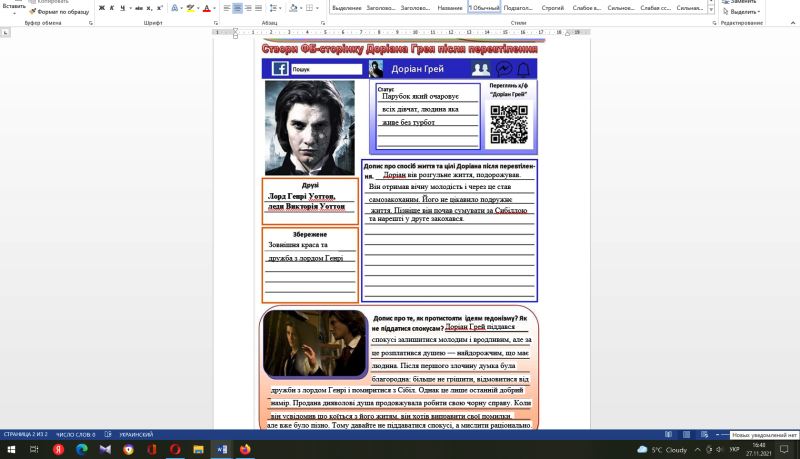Toggle superscript formatting (x²)

point(160,8)
